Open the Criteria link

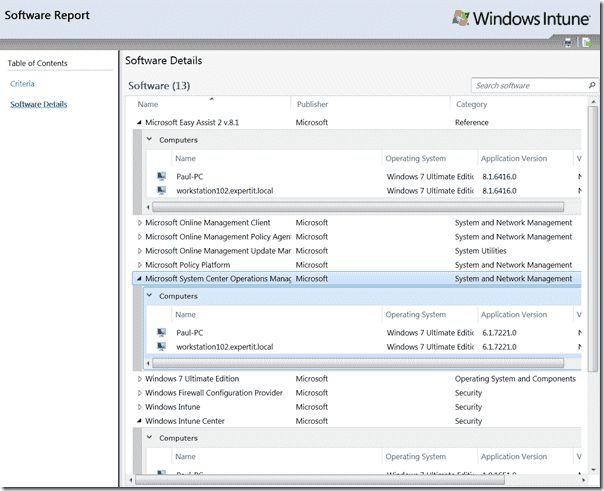22,84
